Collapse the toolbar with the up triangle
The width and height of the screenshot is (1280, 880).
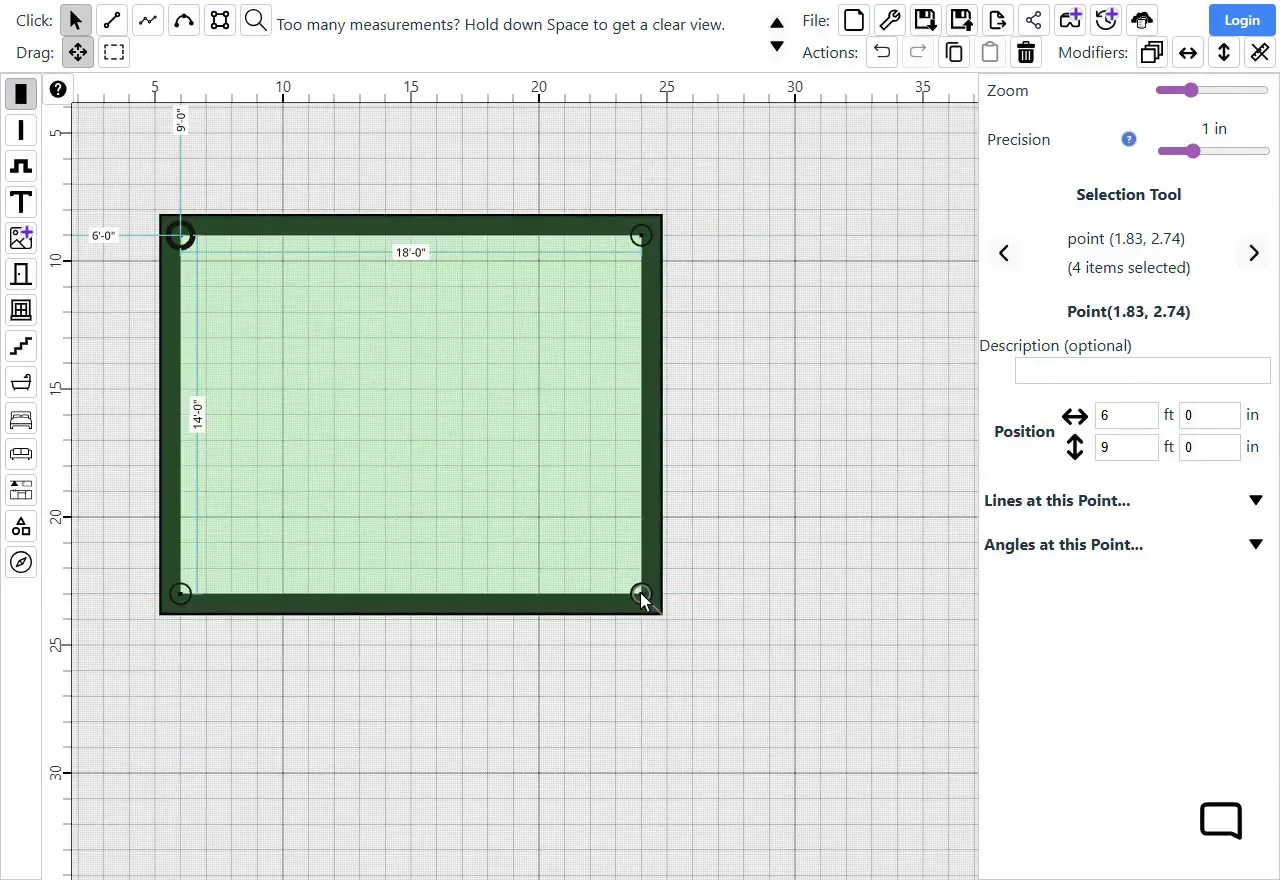[x=777, y=23]
